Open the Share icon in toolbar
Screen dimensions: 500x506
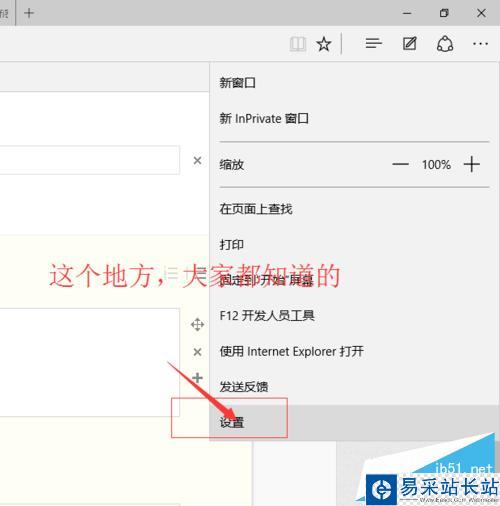(445, 44)
